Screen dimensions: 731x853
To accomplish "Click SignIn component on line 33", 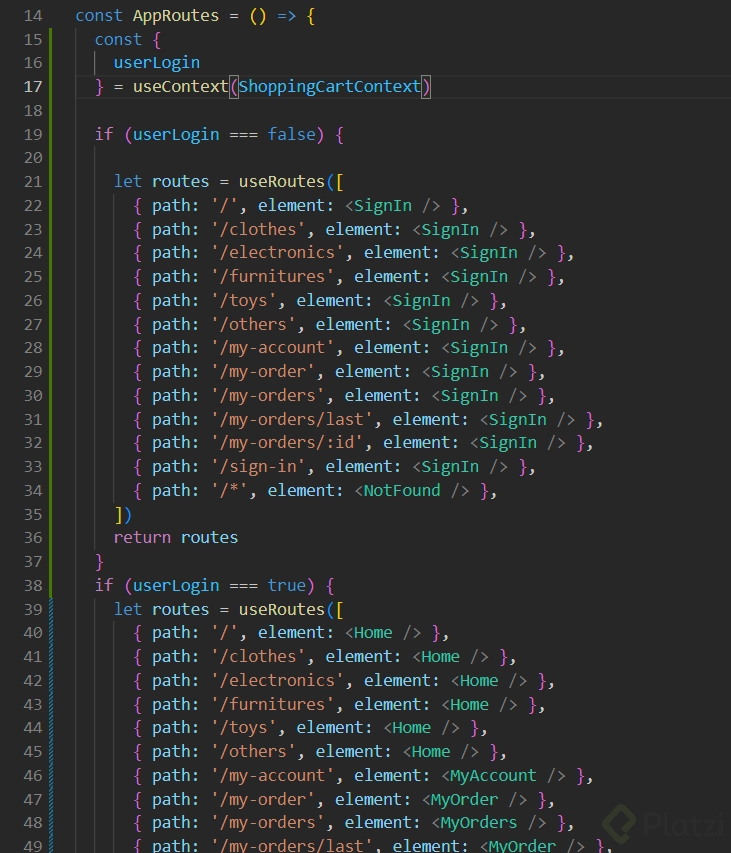I will [x=450, y=467].
